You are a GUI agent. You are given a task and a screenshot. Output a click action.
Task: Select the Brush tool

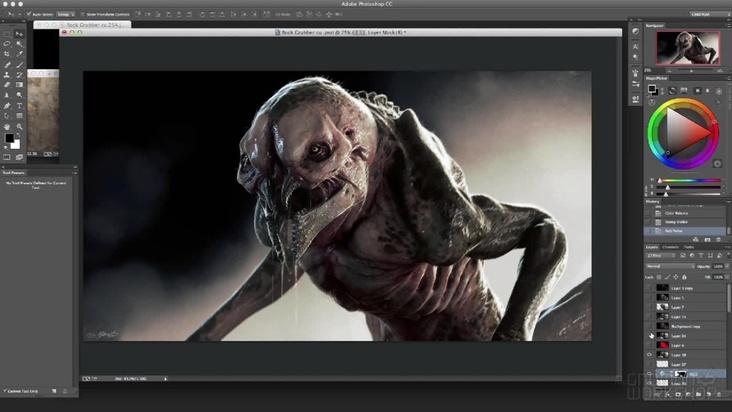tap(19, 64)
